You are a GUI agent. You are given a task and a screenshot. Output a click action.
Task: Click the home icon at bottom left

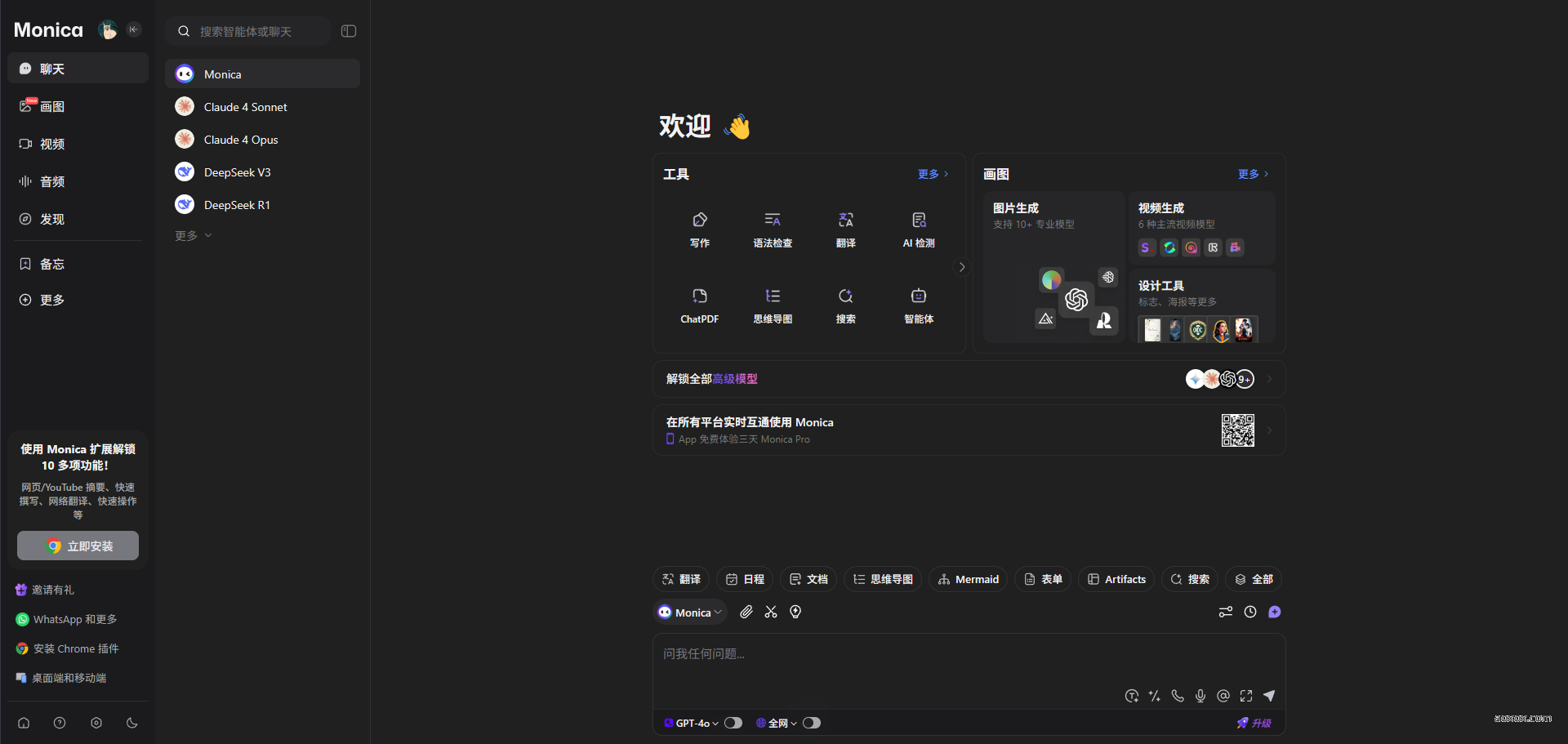[x=24, y=723]
